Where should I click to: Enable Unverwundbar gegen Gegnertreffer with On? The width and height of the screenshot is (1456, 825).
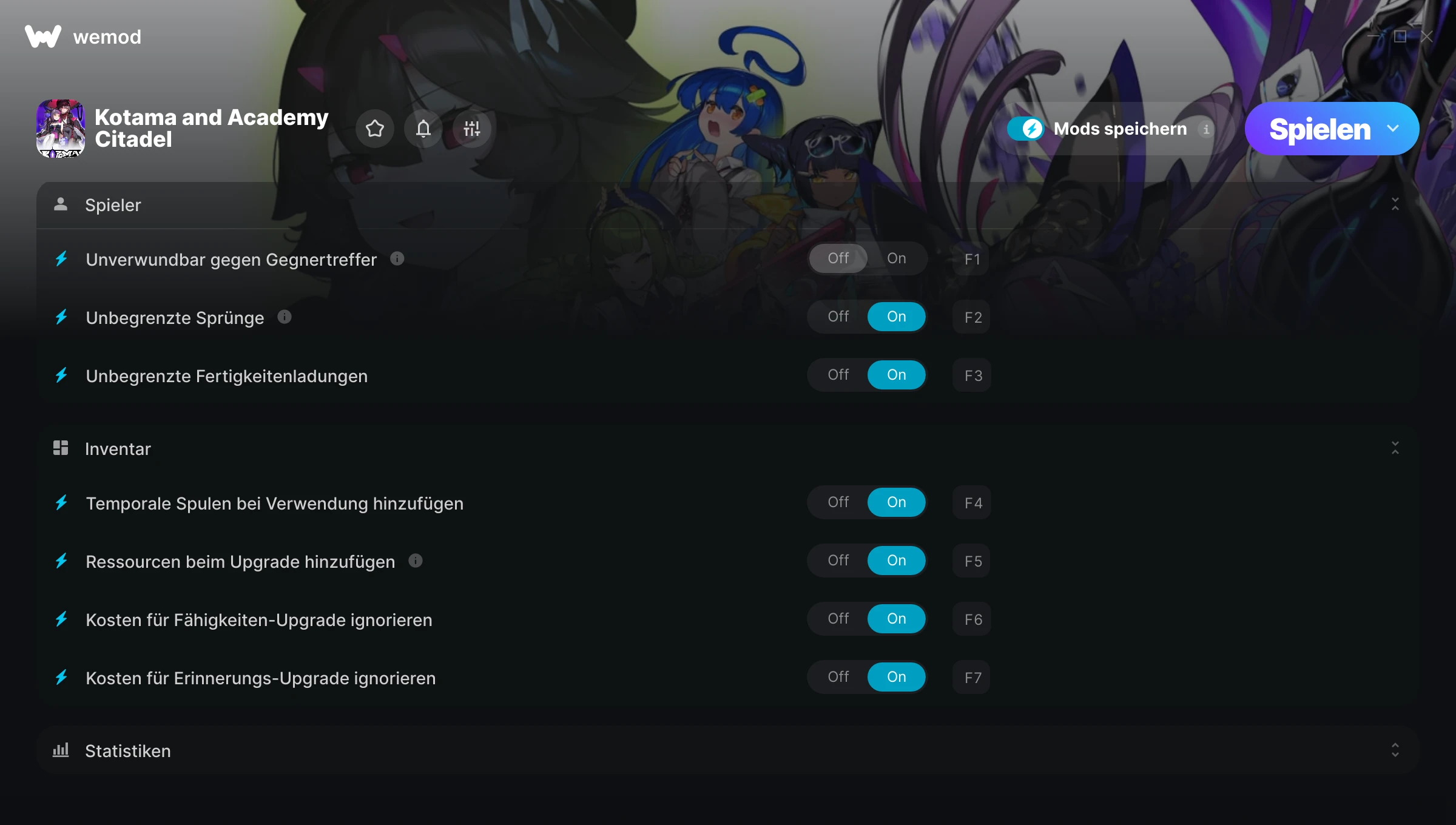coord(897,258)
